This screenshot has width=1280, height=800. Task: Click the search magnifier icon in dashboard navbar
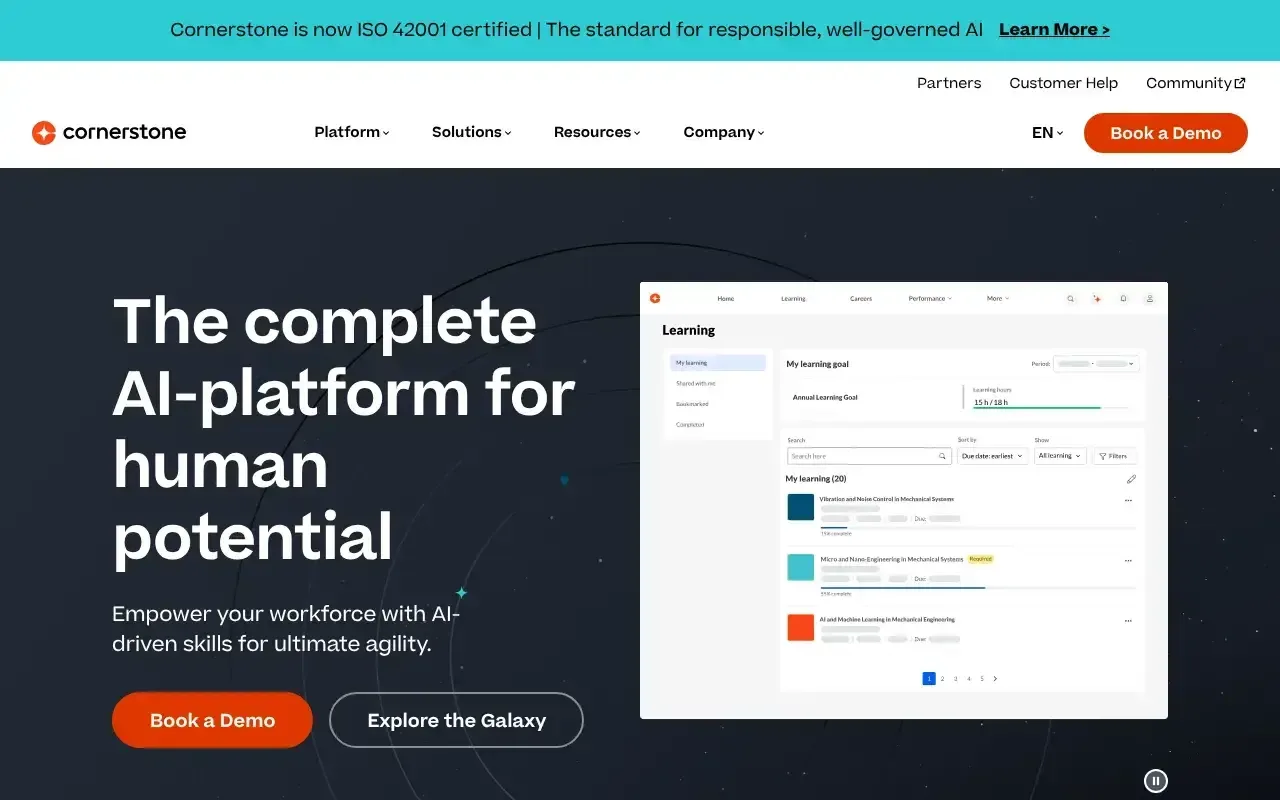tap(1070, 298)
